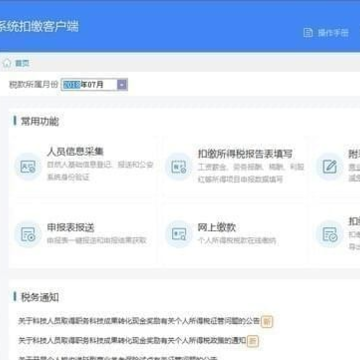Click description text under 人员信息采集
Viewport: 360px width, 360px height.
pyautogui.click(x=100, y=171)
